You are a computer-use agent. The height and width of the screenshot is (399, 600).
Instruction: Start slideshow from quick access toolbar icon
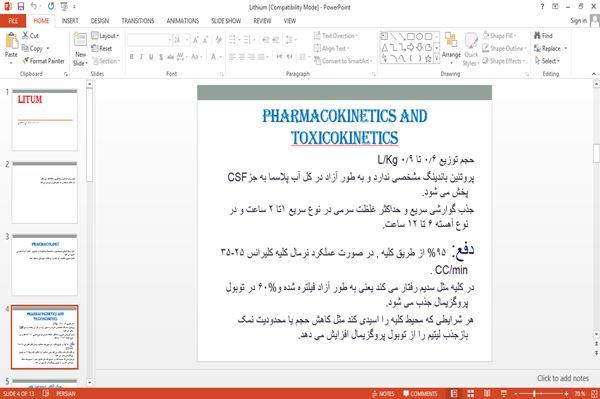(64, 7)
